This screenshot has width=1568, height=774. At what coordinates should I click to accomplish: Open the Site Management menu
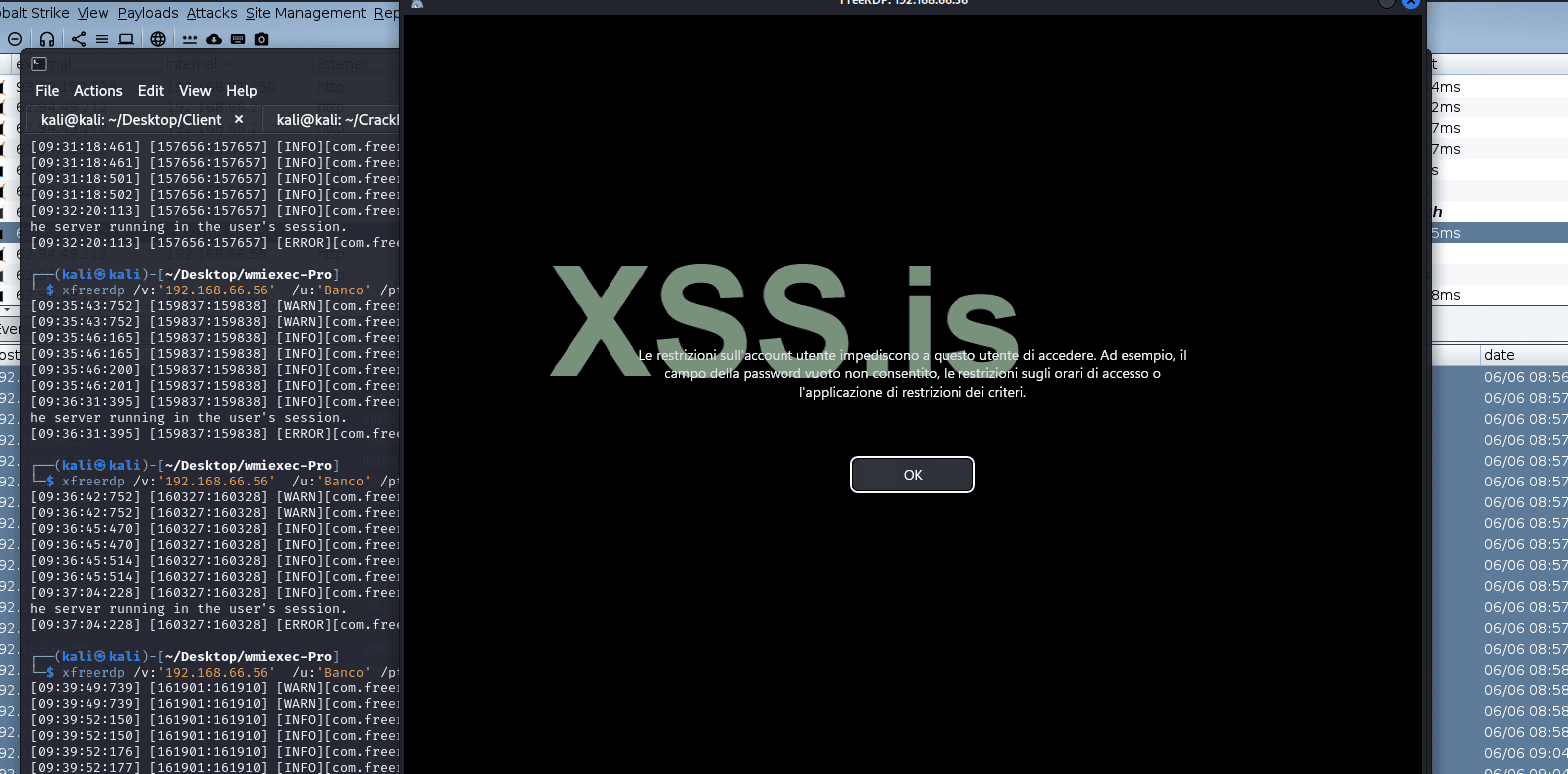(305, 13)
